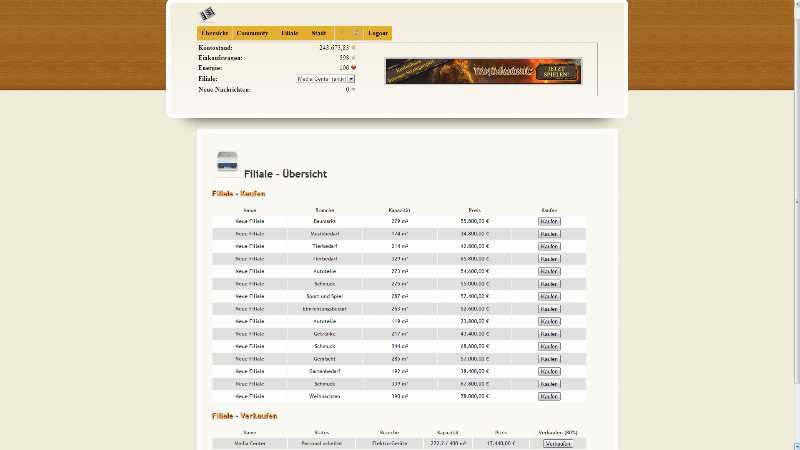Open the notepad icon beside Logout

[356, 33]
